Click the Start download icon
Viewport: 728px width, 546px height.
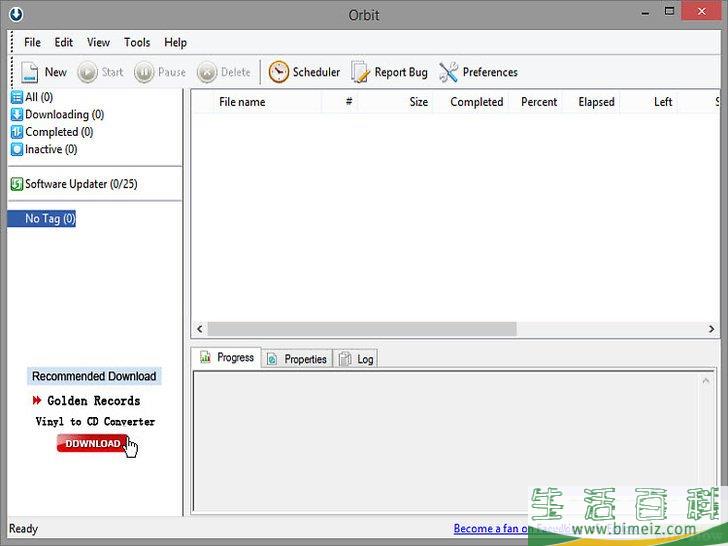[87, 72]
